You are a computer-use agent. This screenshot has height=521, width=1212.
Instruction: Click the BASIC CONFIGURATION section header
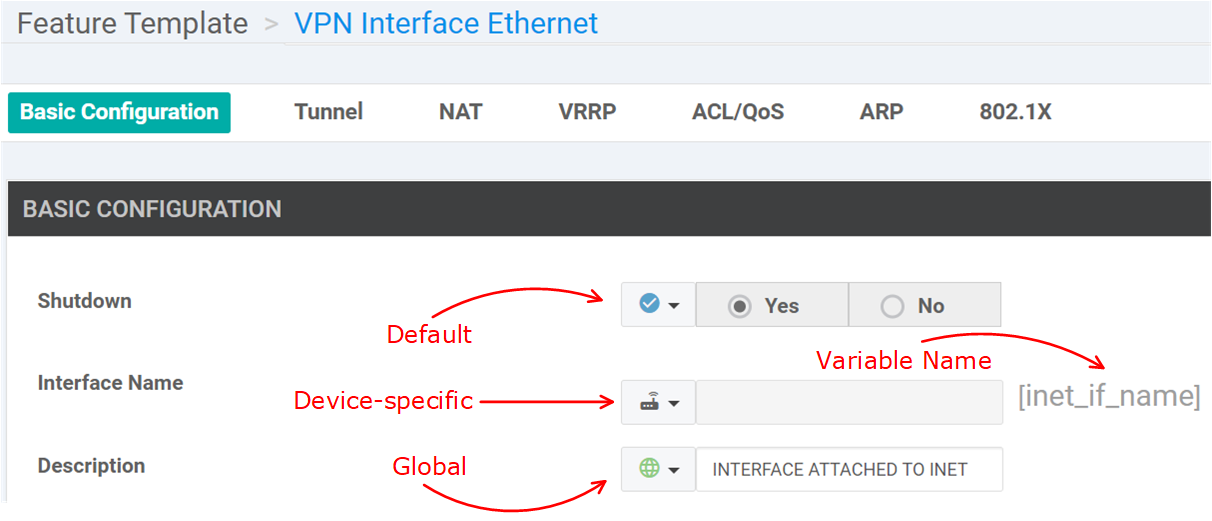[x=152, y=209]
